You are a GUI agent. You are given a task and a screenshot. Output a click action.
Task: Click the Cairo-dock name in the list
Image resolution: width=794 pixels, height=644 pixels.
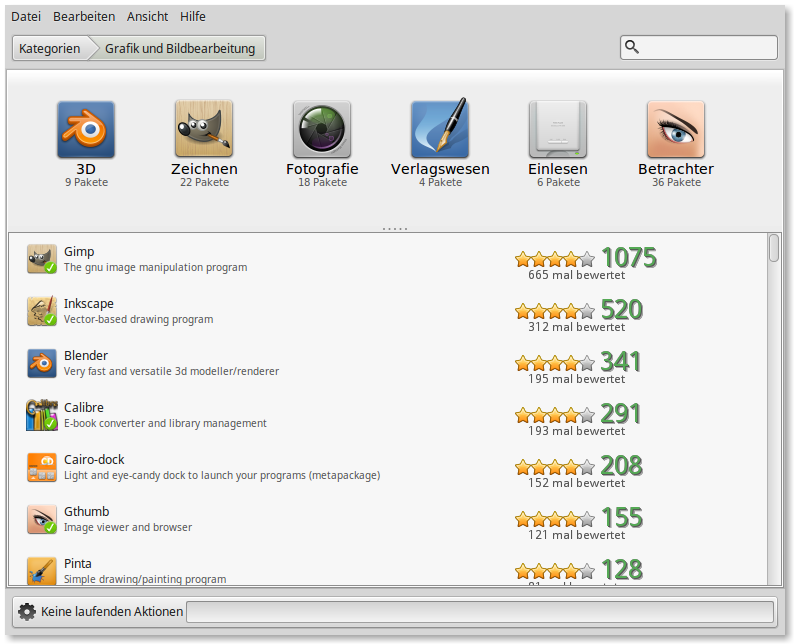tap(94, 460)
